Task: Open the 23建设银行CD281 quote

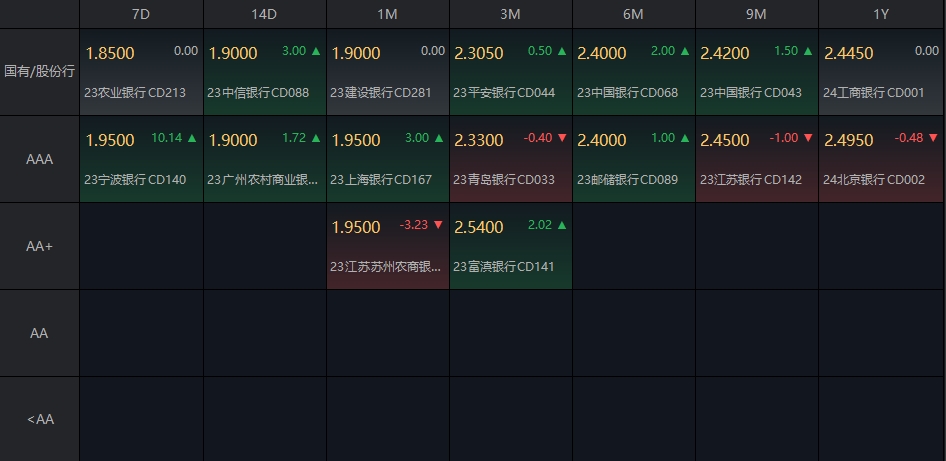Action: 387,72
